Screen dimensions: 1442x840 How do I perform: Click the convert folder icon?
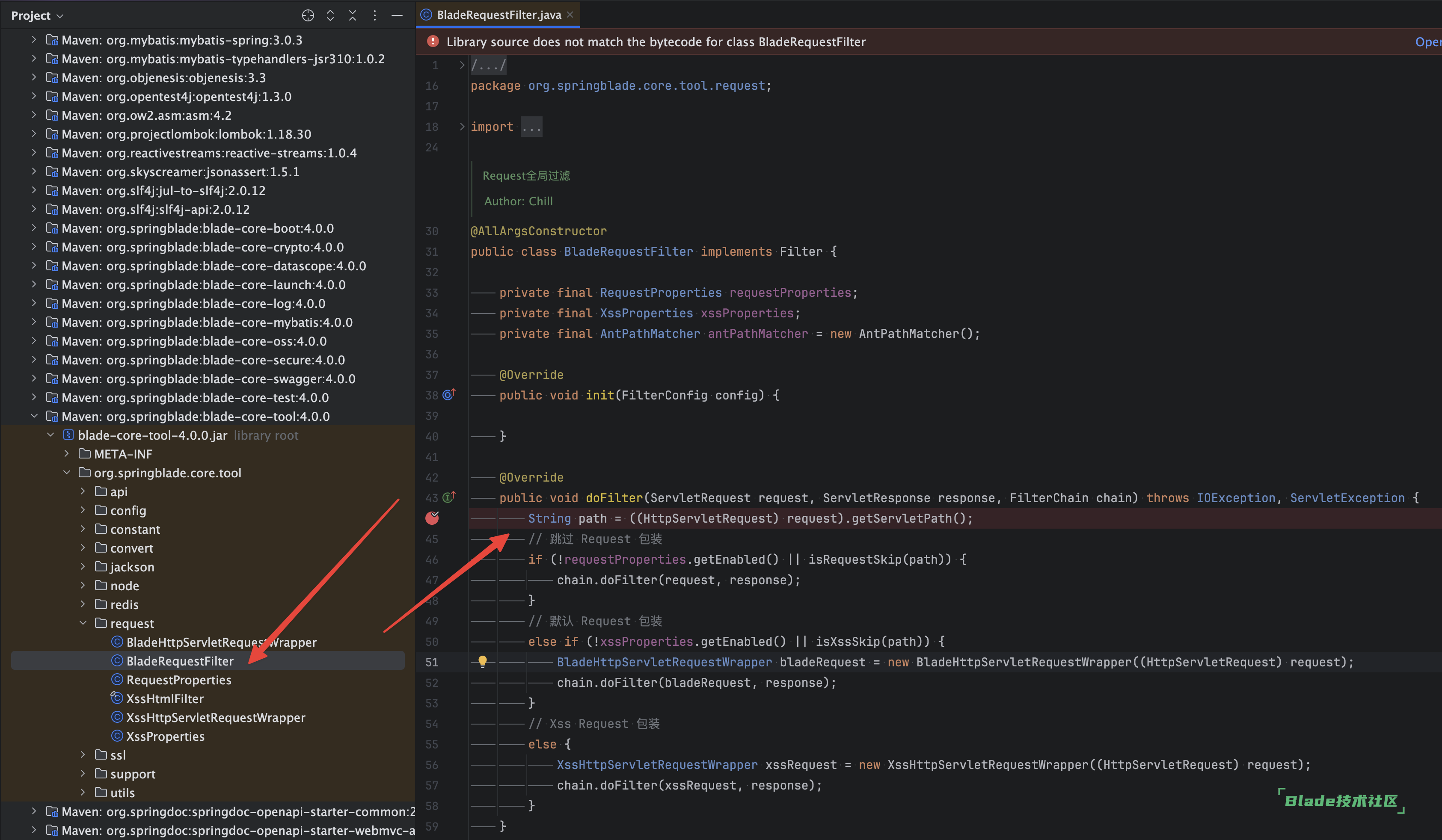pos(101,548)
